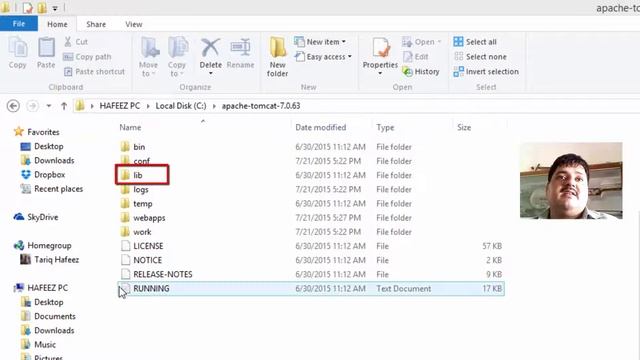The image size is (640, 360).
Task: Click the Cut scissors command
Action: (76, 42)
